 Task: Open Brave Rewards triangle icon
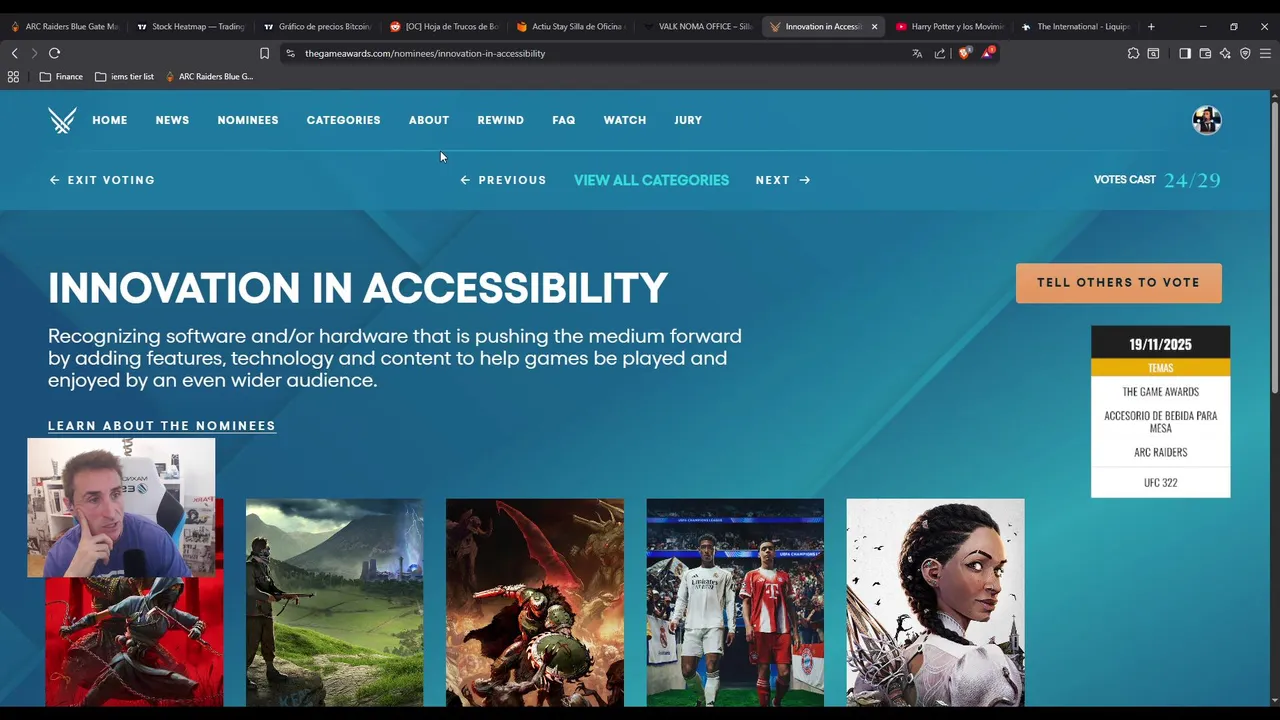(987, 52)
